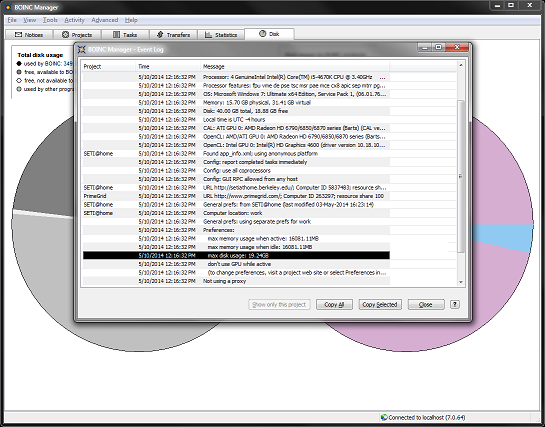
Task: Click the connection status globe icon
Action: [x=384, y=417]
